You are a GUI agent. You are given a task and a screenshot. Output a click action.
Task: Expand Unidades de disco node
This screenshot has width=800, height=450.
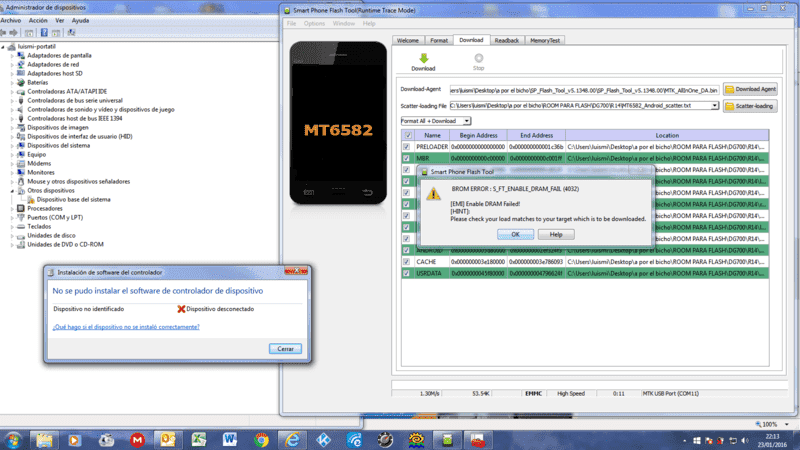[12, 236]
